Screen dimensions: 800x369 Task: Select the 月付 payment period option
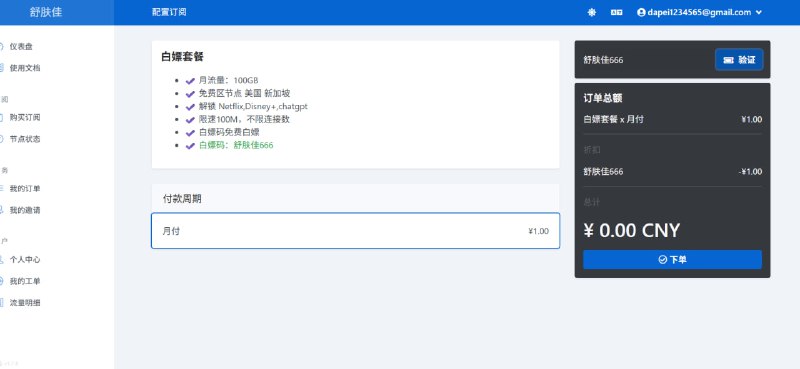point(356,231)
